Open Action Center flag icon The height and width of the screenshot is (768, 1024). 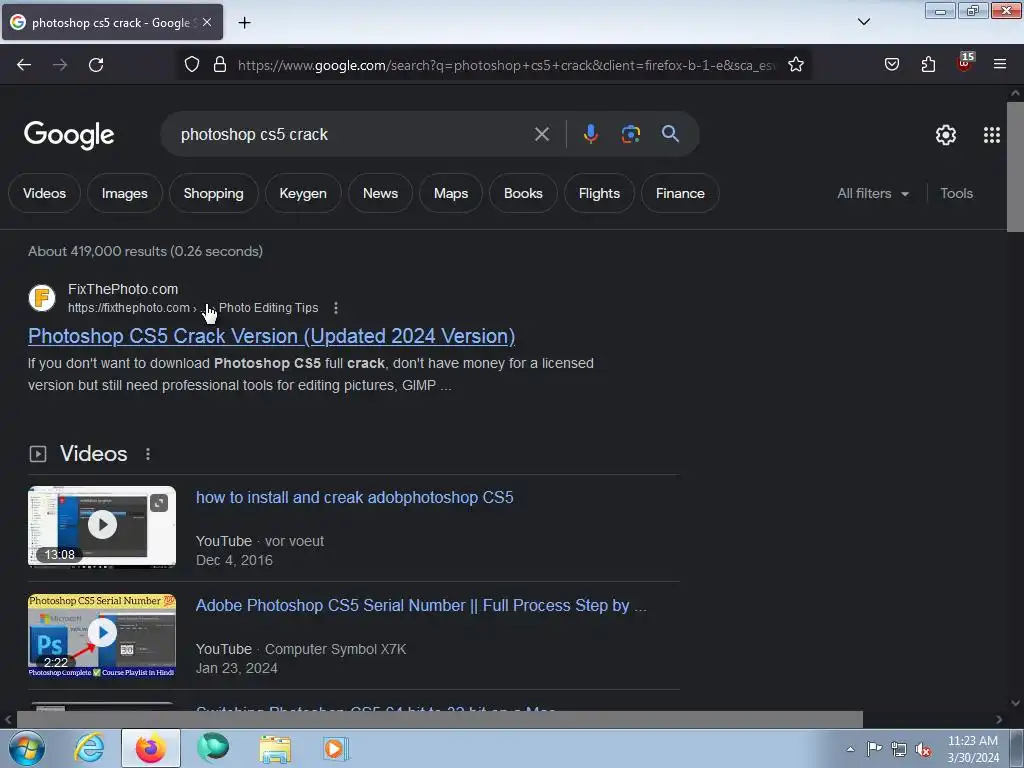pos(874,749)
